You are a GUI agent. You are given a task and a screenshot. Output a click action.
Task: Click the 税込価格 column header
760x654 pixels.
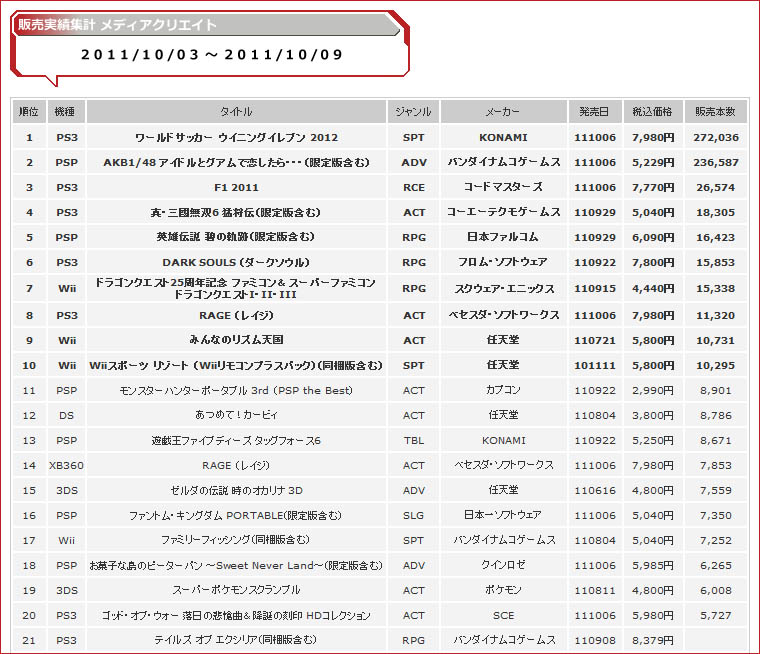tap(652, 112)
